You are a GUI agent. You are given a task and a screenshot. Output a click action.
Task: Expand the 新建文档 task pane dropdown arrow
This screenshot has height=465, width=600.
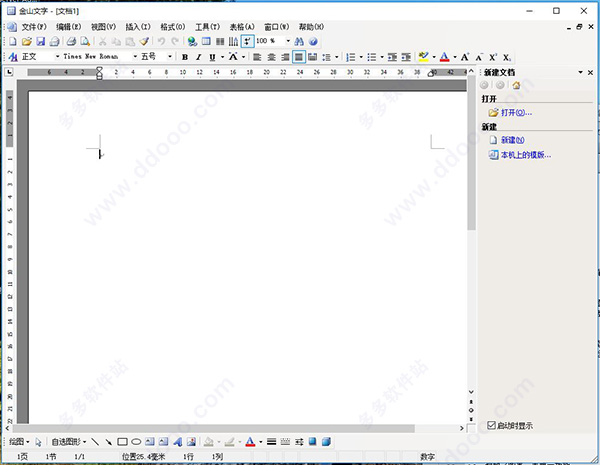580,72
